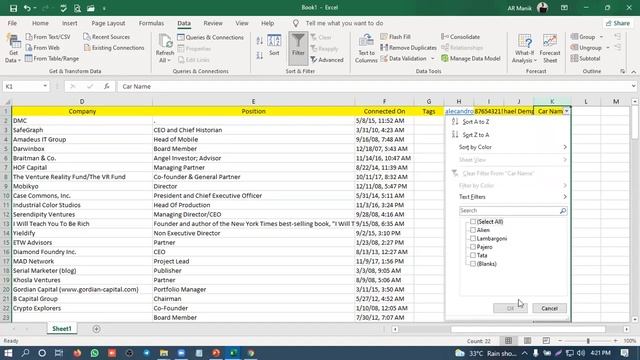Choose From Web import
The image size is (640, 360).
[x=42, y=48]
